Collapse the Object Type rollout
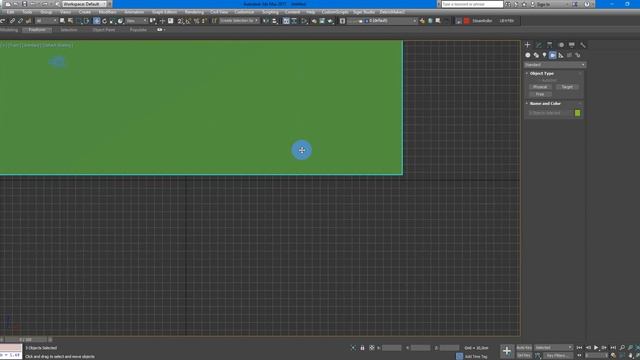Viewport: 640px width, 360px height. coord(542,73)
